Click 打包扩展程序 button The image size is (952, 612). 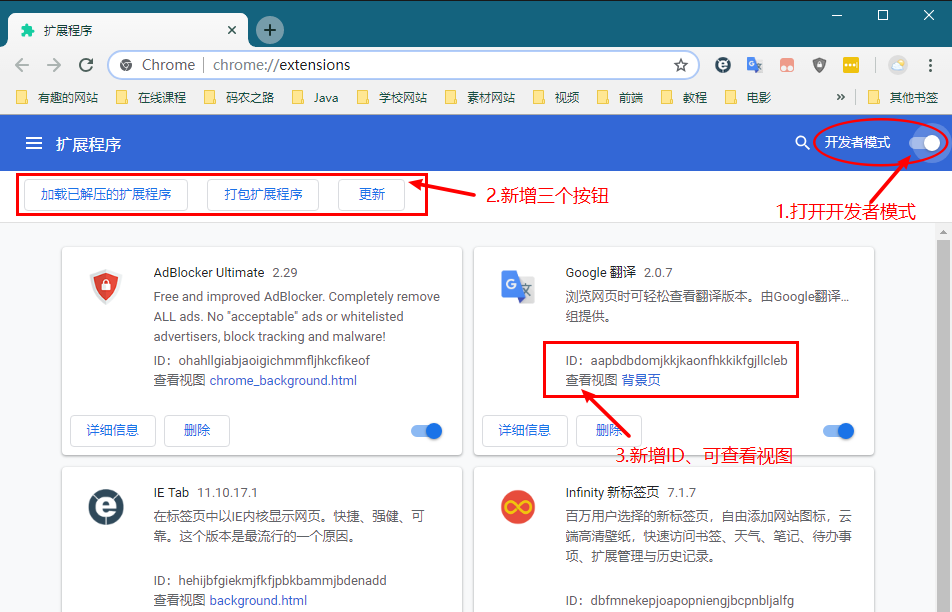point(263,194)
